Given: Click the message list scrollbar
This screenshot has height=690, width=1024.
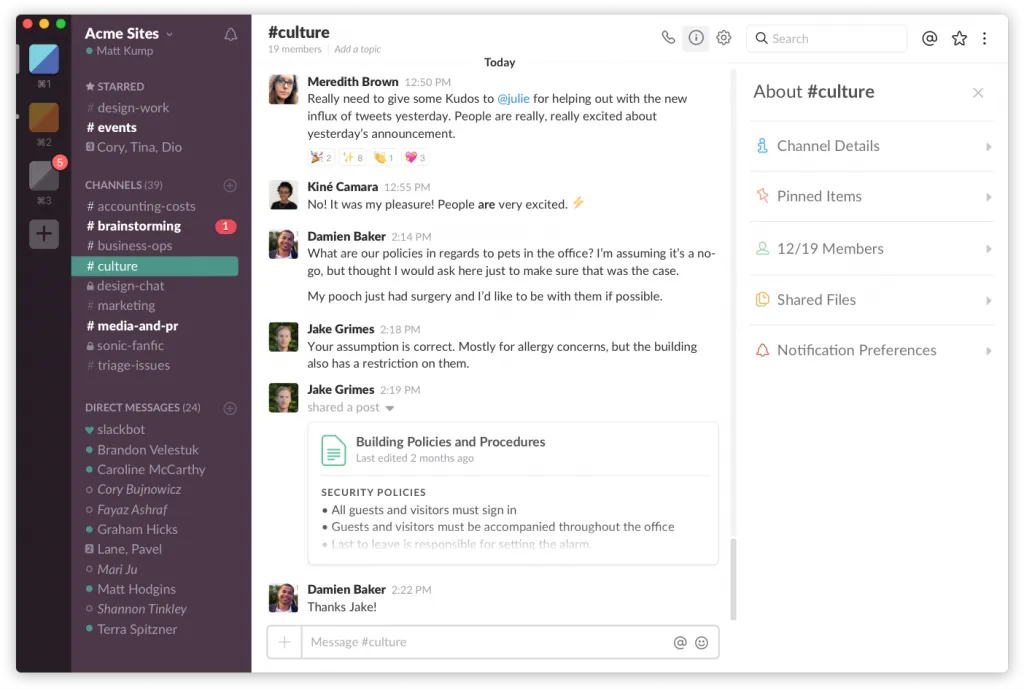Looking at the screenshot, I should coord(733,579).
